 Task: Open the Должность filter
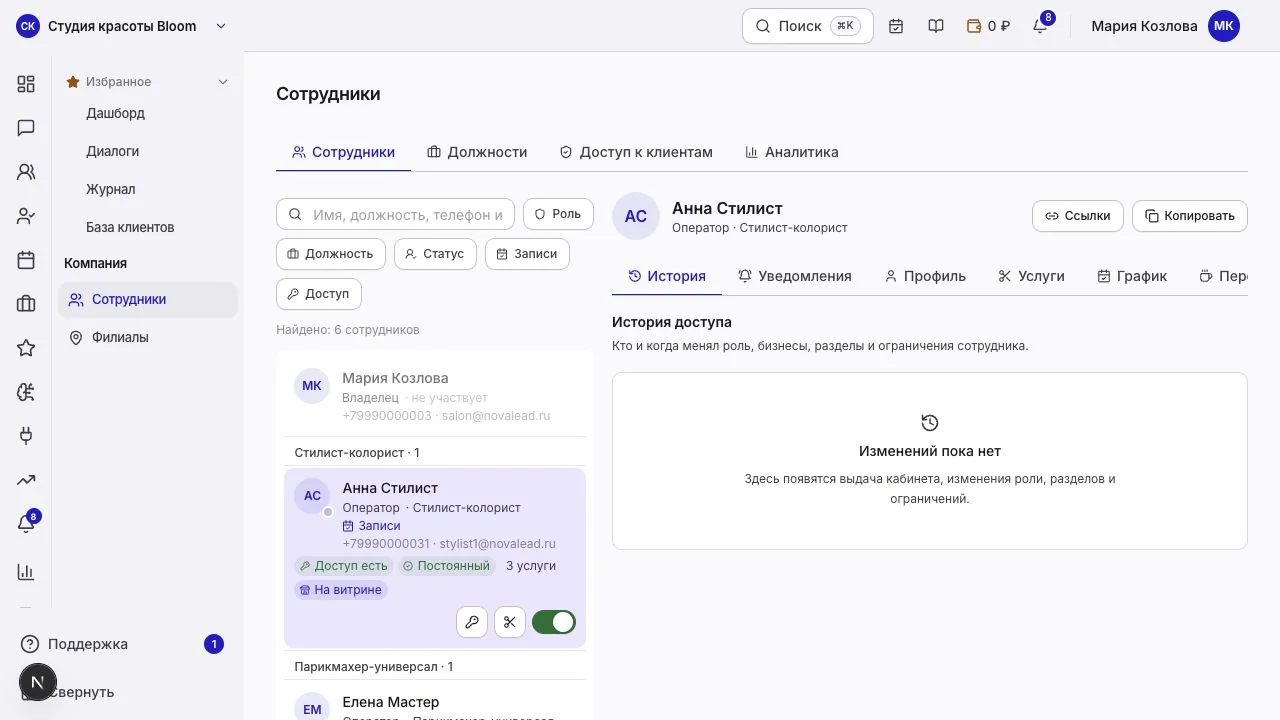pyautogui.click(x=331, y=254)
